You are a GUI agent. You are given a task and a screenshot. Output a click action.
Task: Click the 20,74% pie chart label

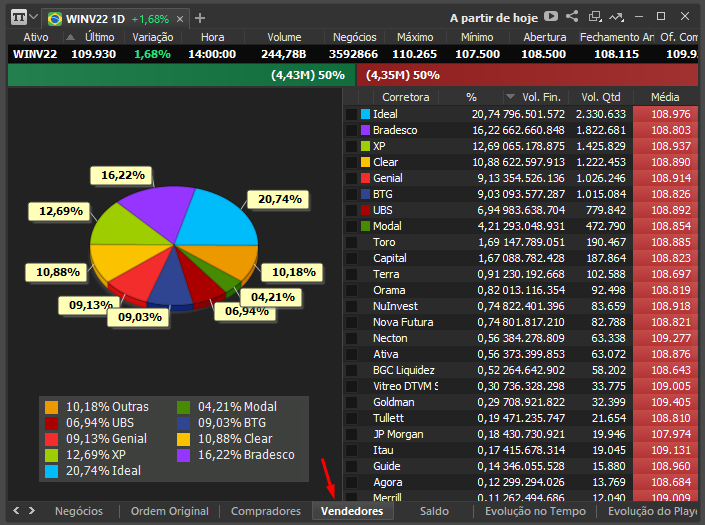point(279,199)
